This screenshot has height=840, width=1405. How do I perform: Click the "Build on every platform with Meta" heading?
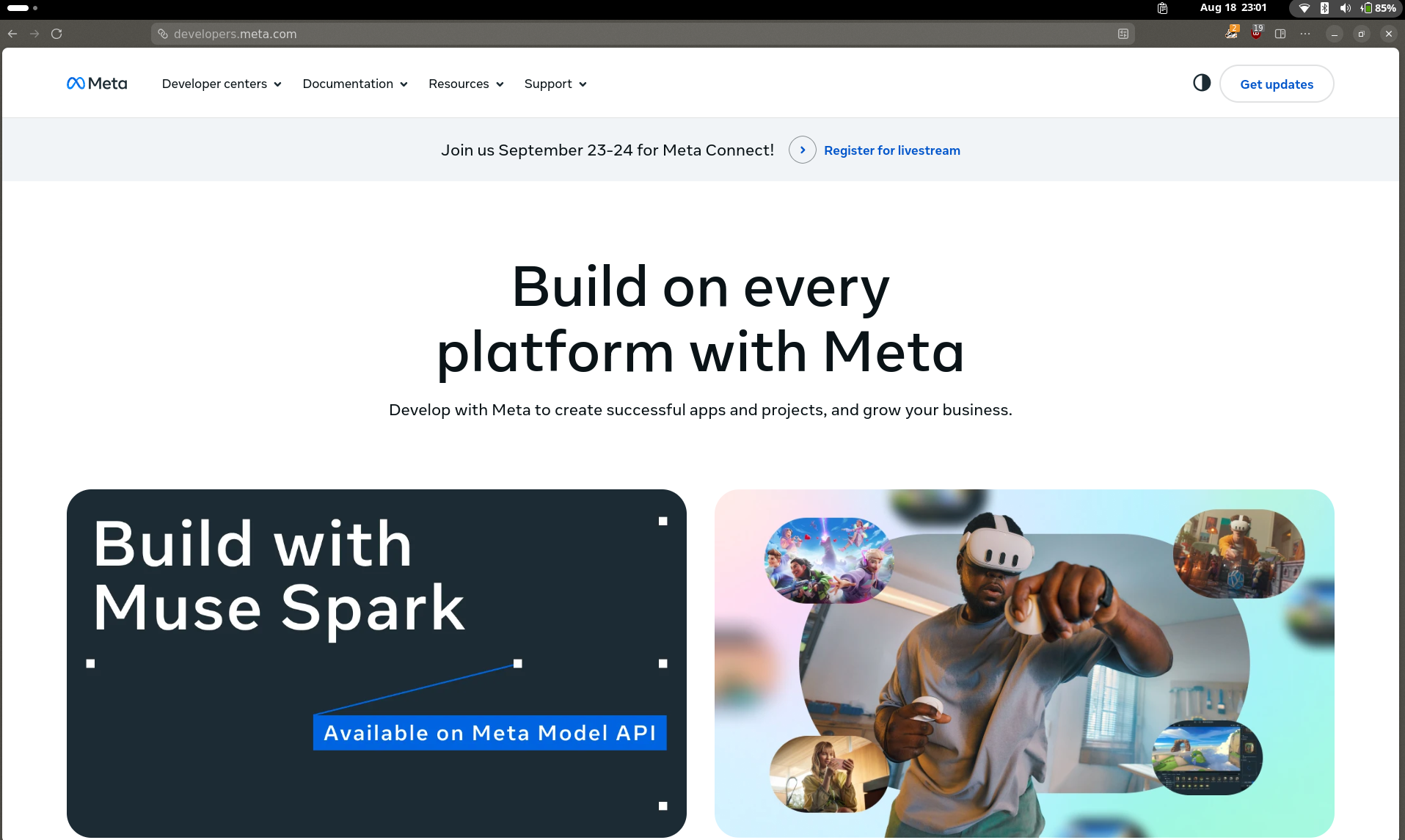pyautogui.click(x=701, y=319)
